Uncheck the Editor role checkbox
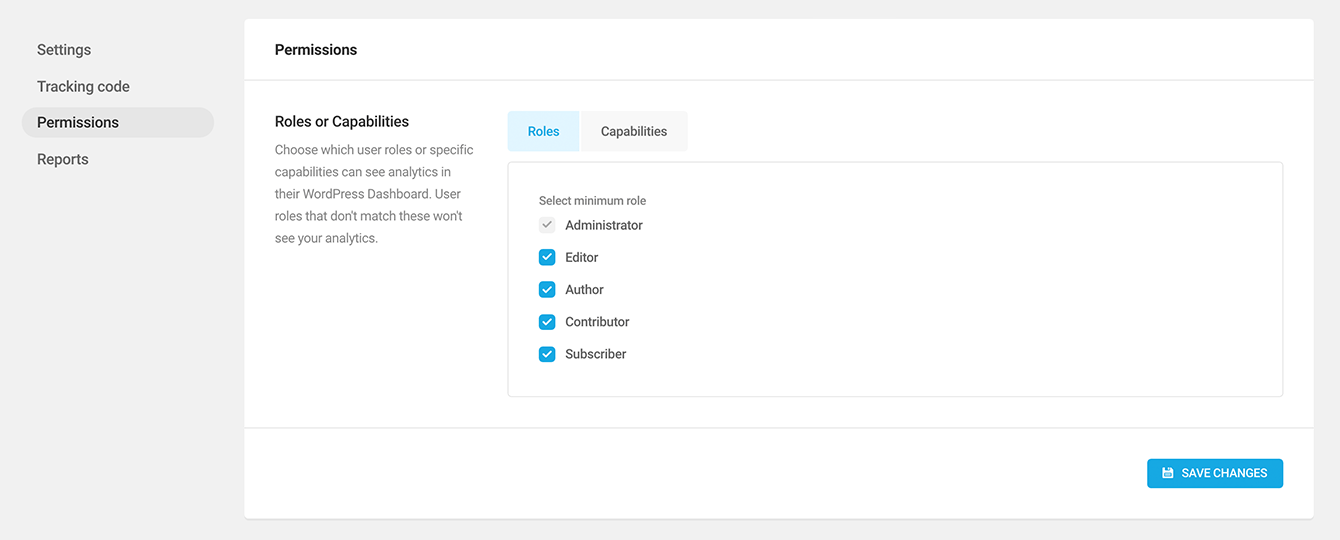 (x=547, y=257)
